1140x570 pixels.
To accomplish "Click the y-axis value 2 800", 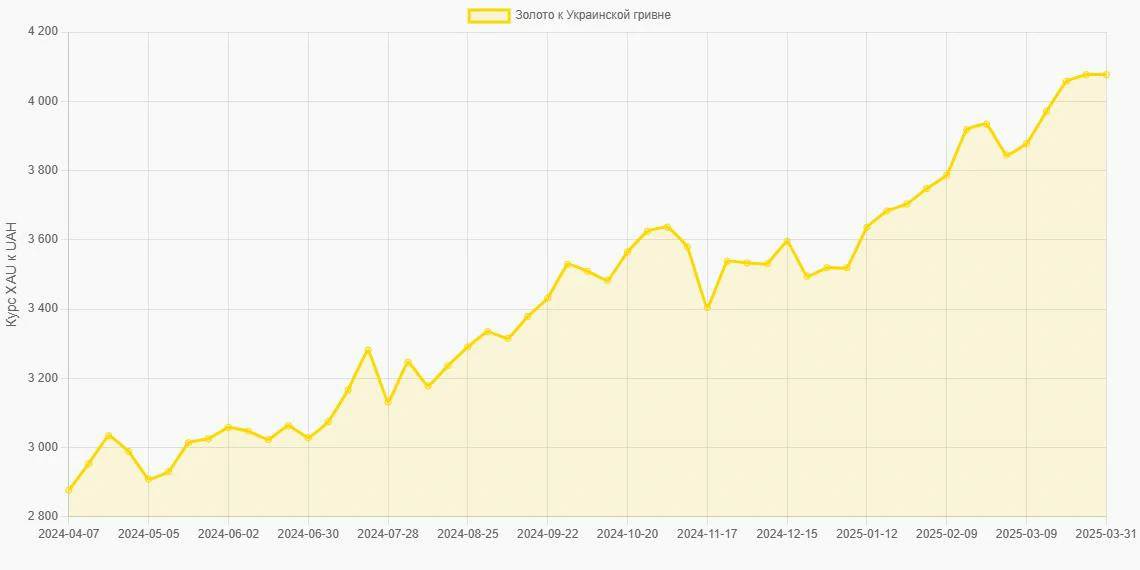I will 43,516.
